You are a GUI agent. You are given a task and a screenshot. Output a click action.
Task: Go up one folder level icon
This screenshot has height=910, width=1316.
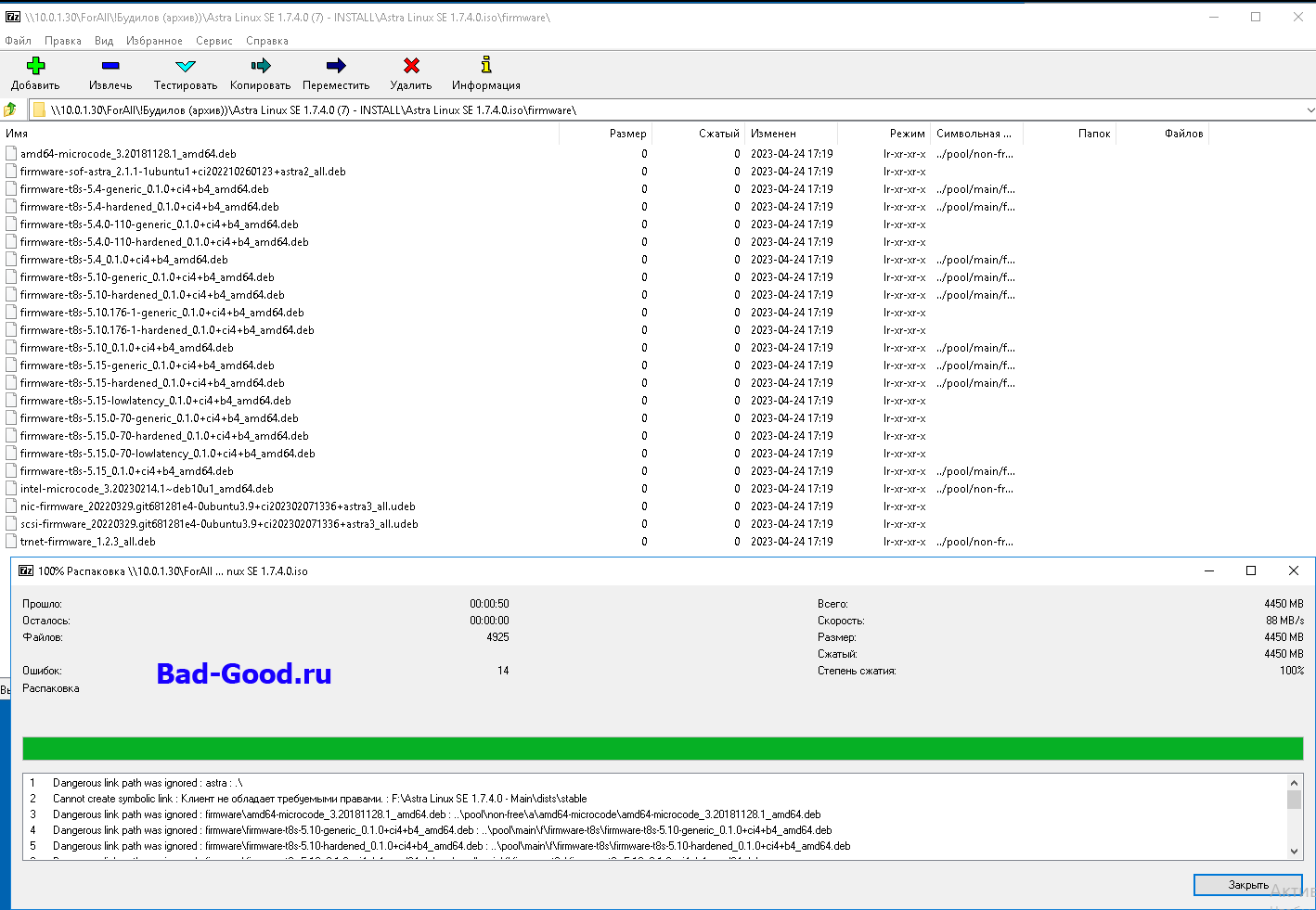point(10,110)
